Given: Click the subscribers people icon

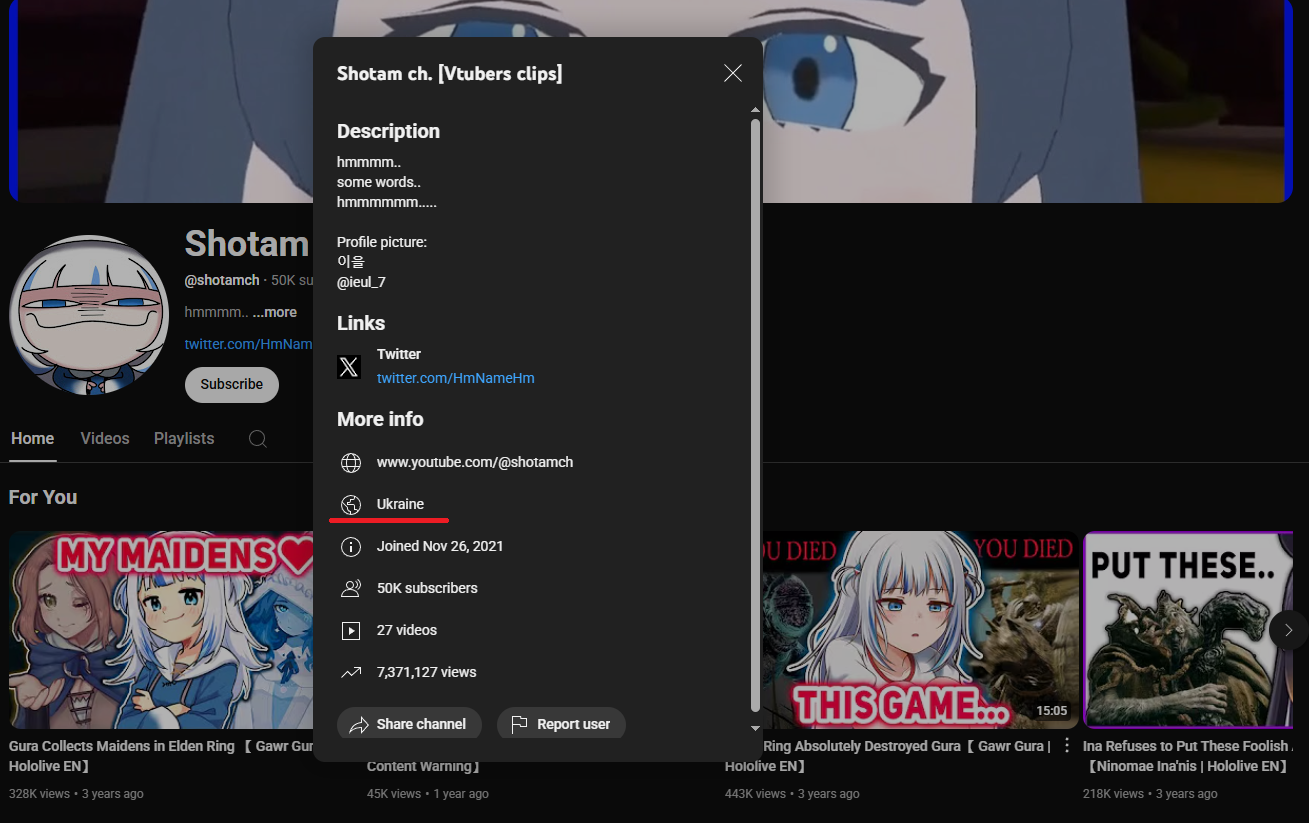Looking at the screenshot, I should click(x=351, y=588).
